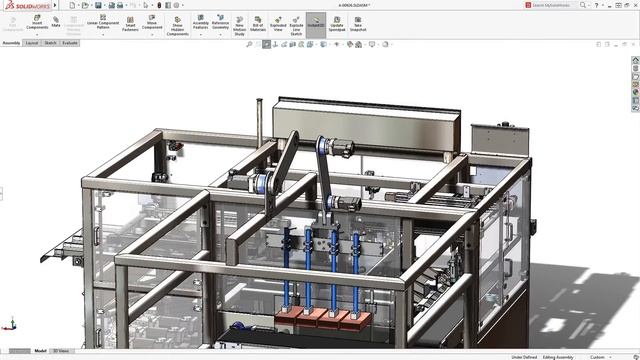This screenshot has height=360, width=640.
Task: Click the Explode Line Sketch tool
Action: (x=296, y=26)
